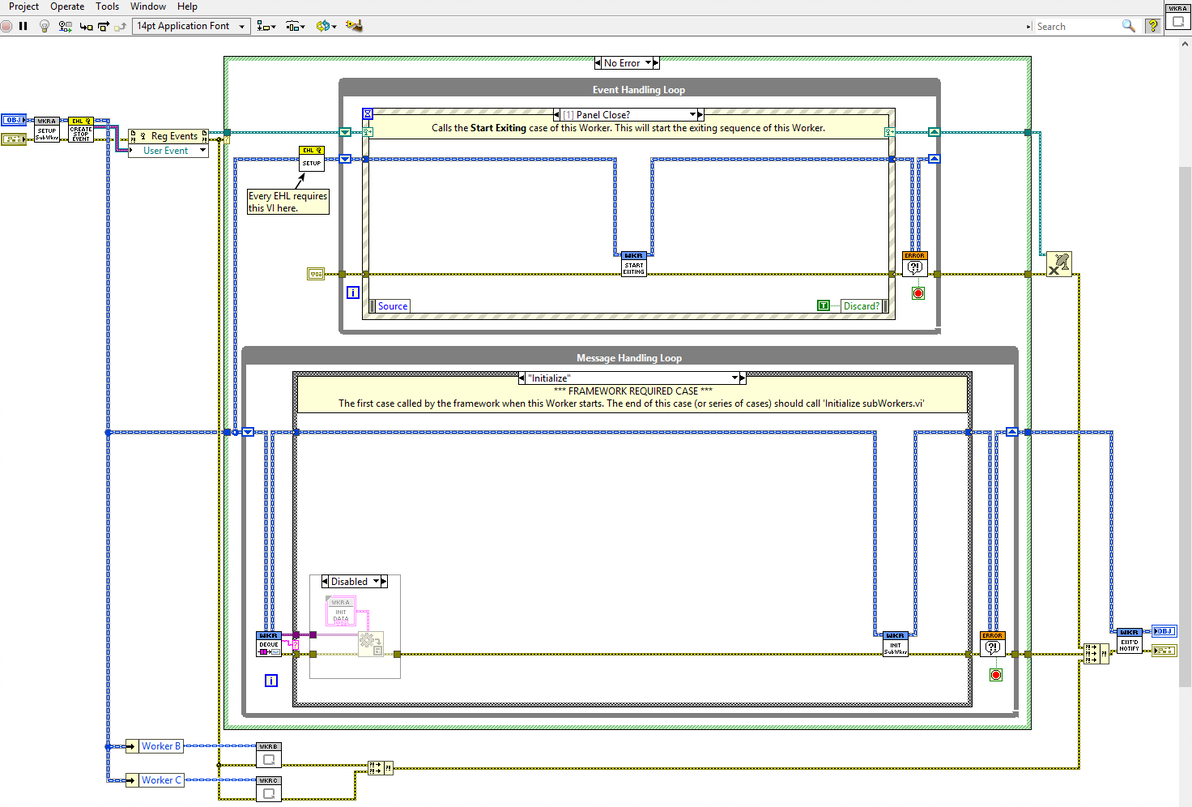
Task: Open the Operate menu
Action: coord(67,6)
